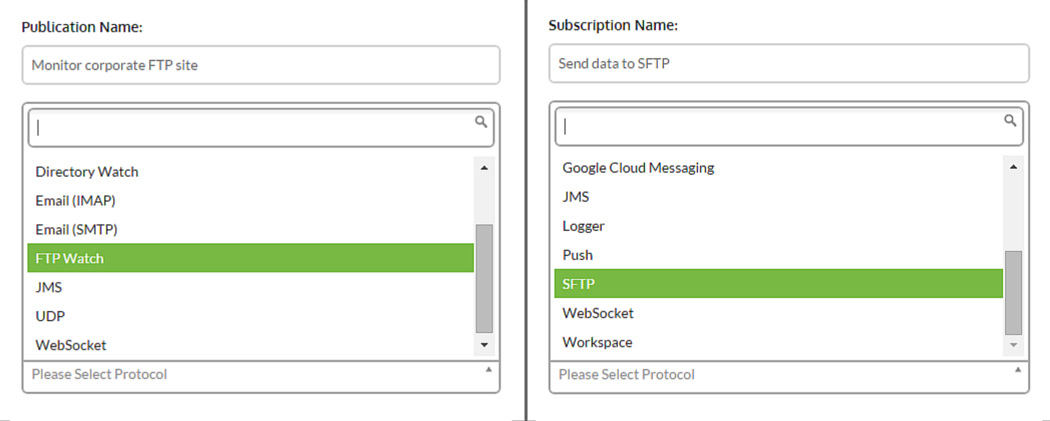This screenshot has height=421, width=1050.
Task: Click scroll up arrow in publication protocol list
Action: coord(484,168)
